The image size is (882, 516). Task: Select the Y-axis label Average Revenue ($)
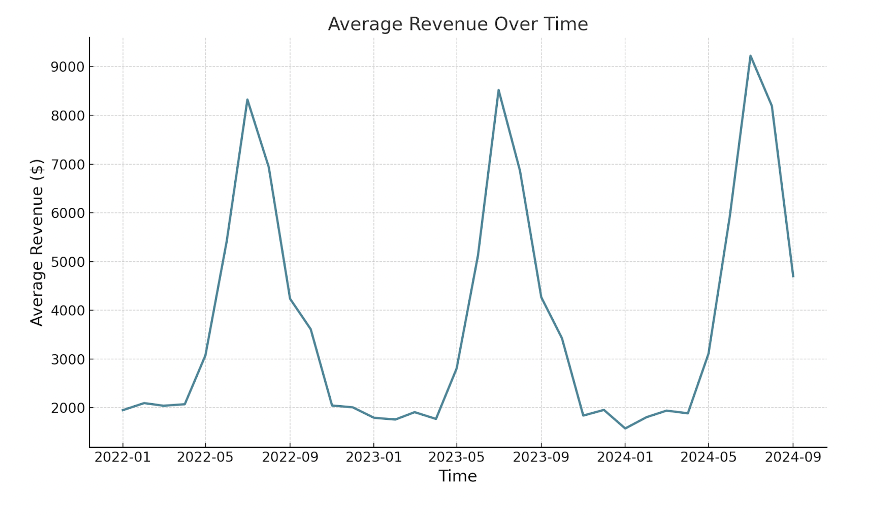pos(38,242)
